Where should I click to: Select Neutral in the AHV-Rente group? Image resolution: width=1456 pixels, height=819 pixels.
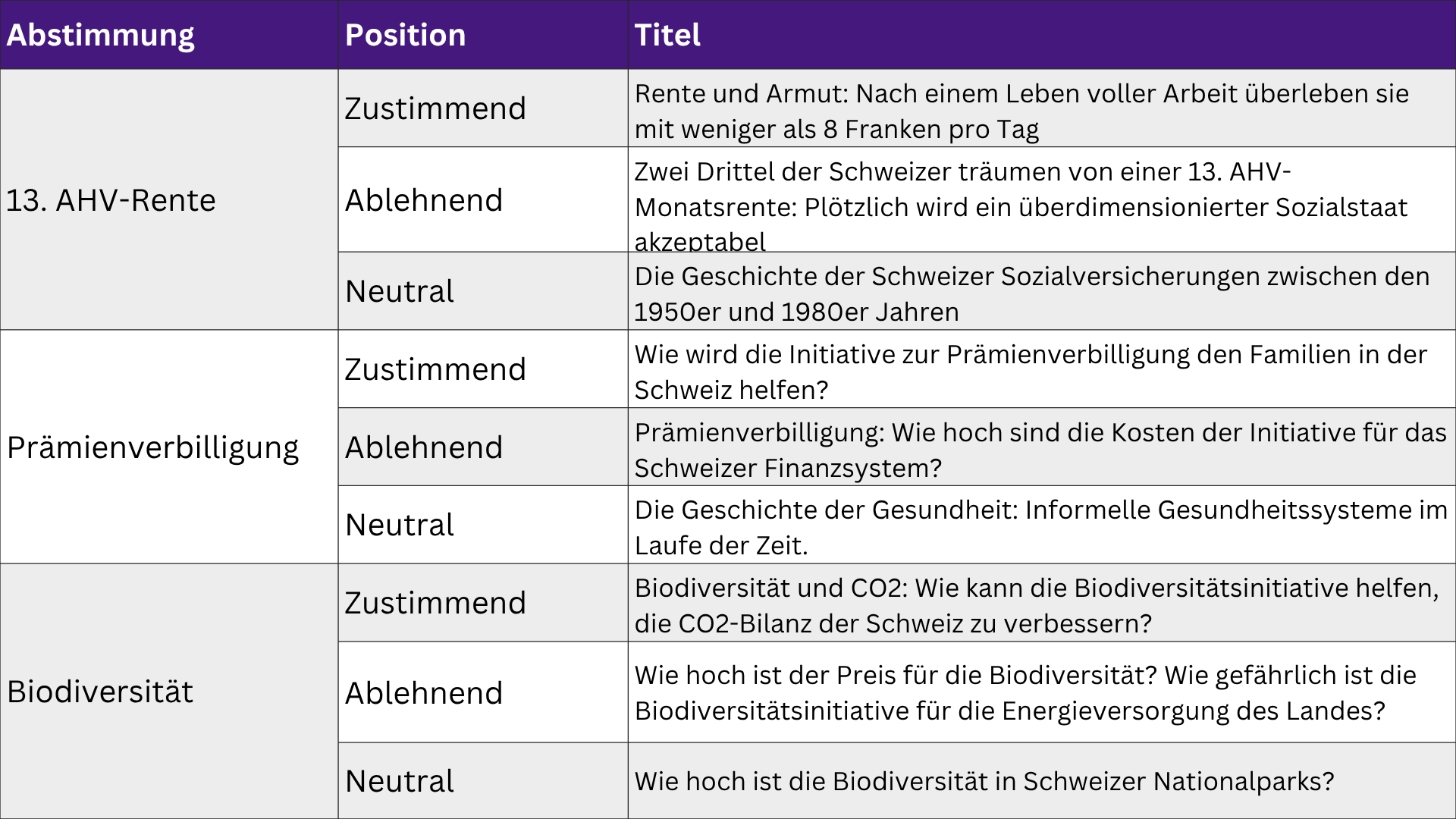pos(400,291)
